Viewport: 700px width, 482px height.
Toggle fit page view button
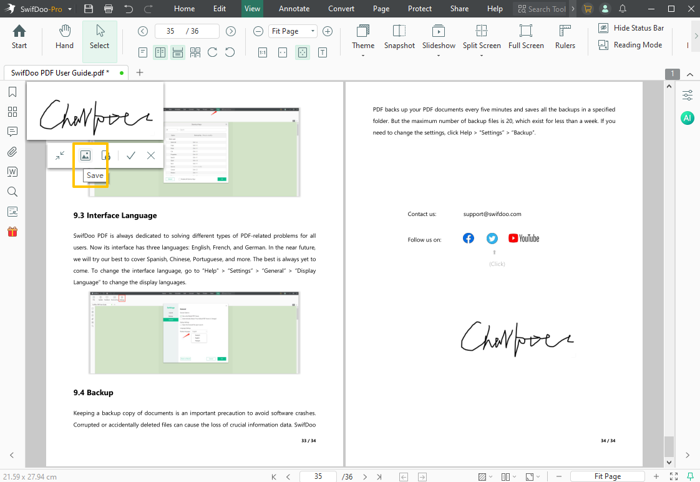pos(303,53)
